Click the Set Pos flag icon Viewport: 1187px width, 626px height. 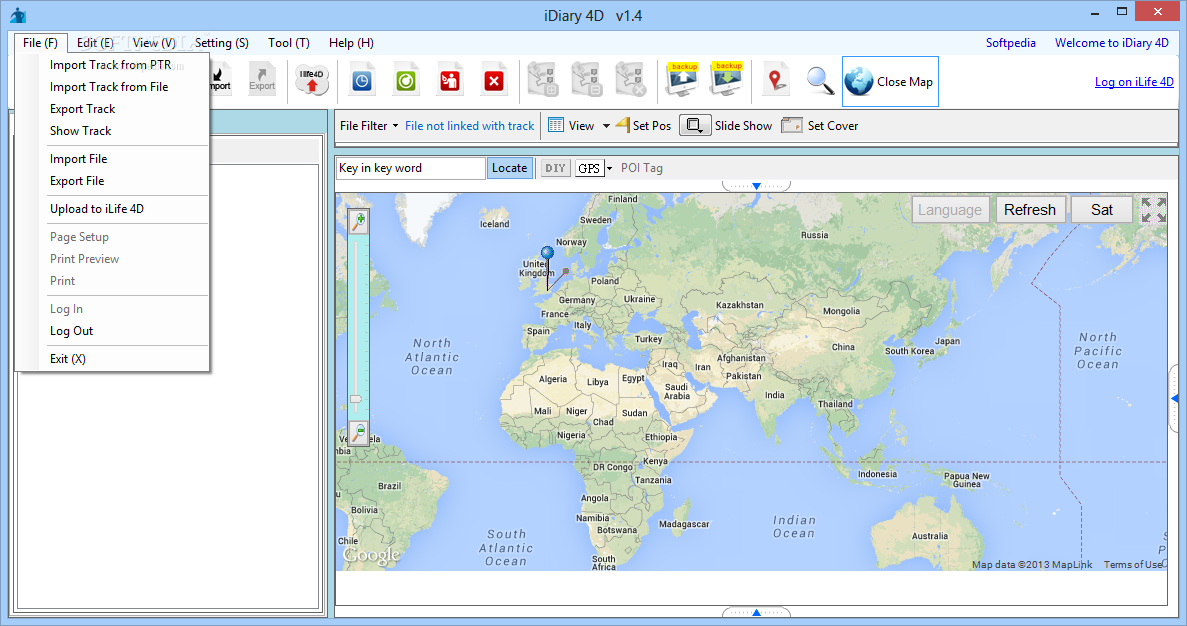[x=623, y=125]
